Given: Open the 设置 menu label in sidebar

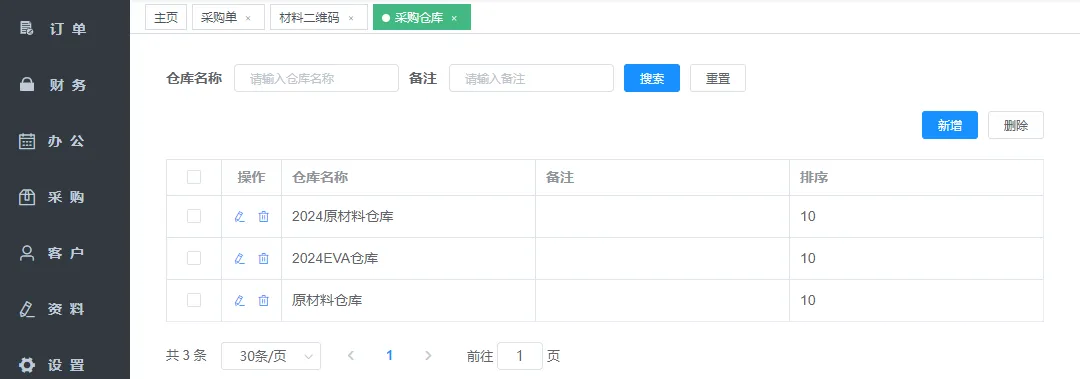Looking at the screenshot, I should point(66,365).
